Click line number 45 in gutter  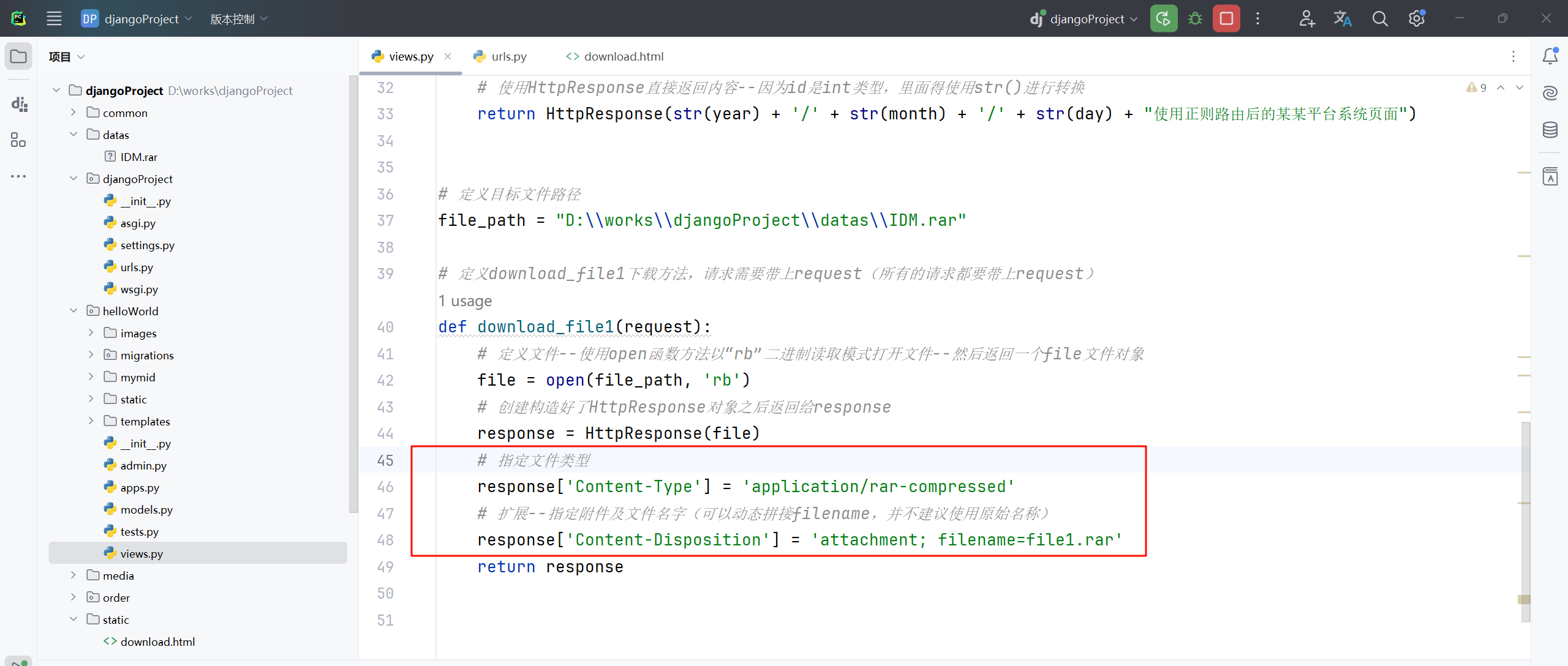[385, 460]
